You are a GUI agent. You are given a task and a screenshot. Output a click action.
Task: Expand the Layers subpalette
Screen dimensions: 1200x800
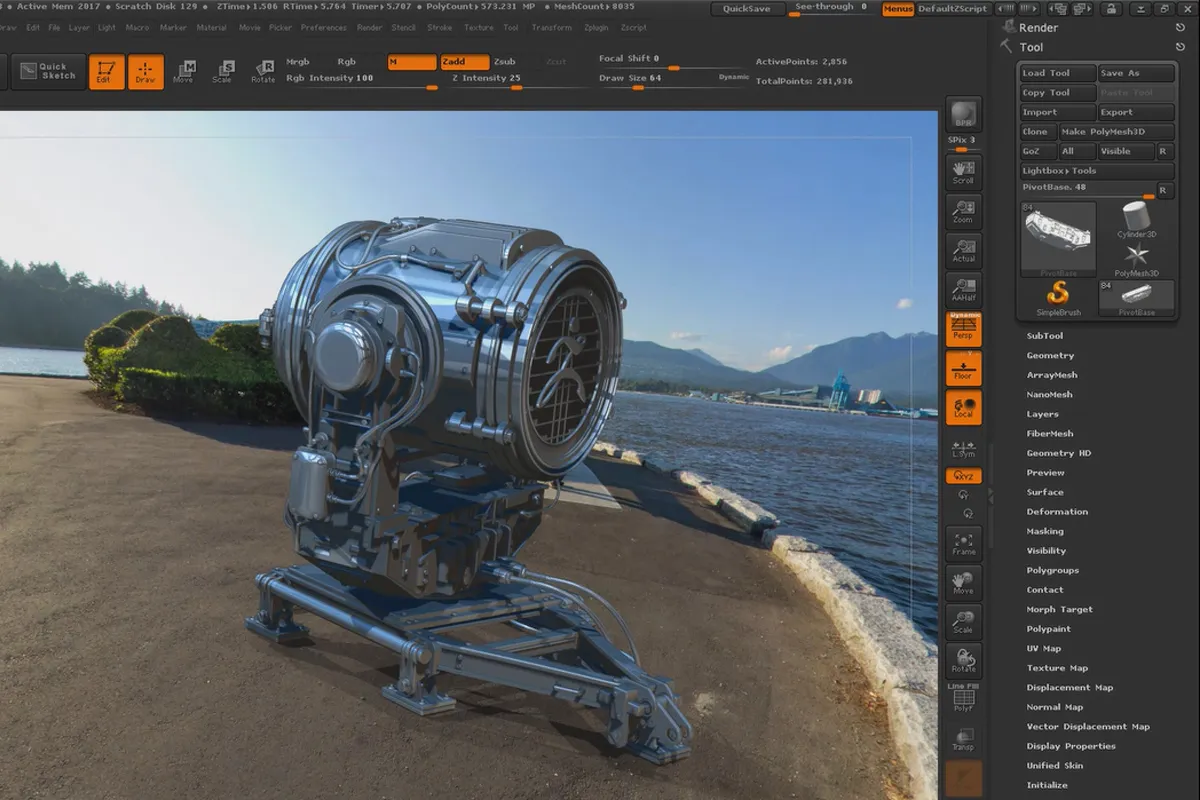pos(1043,414)
